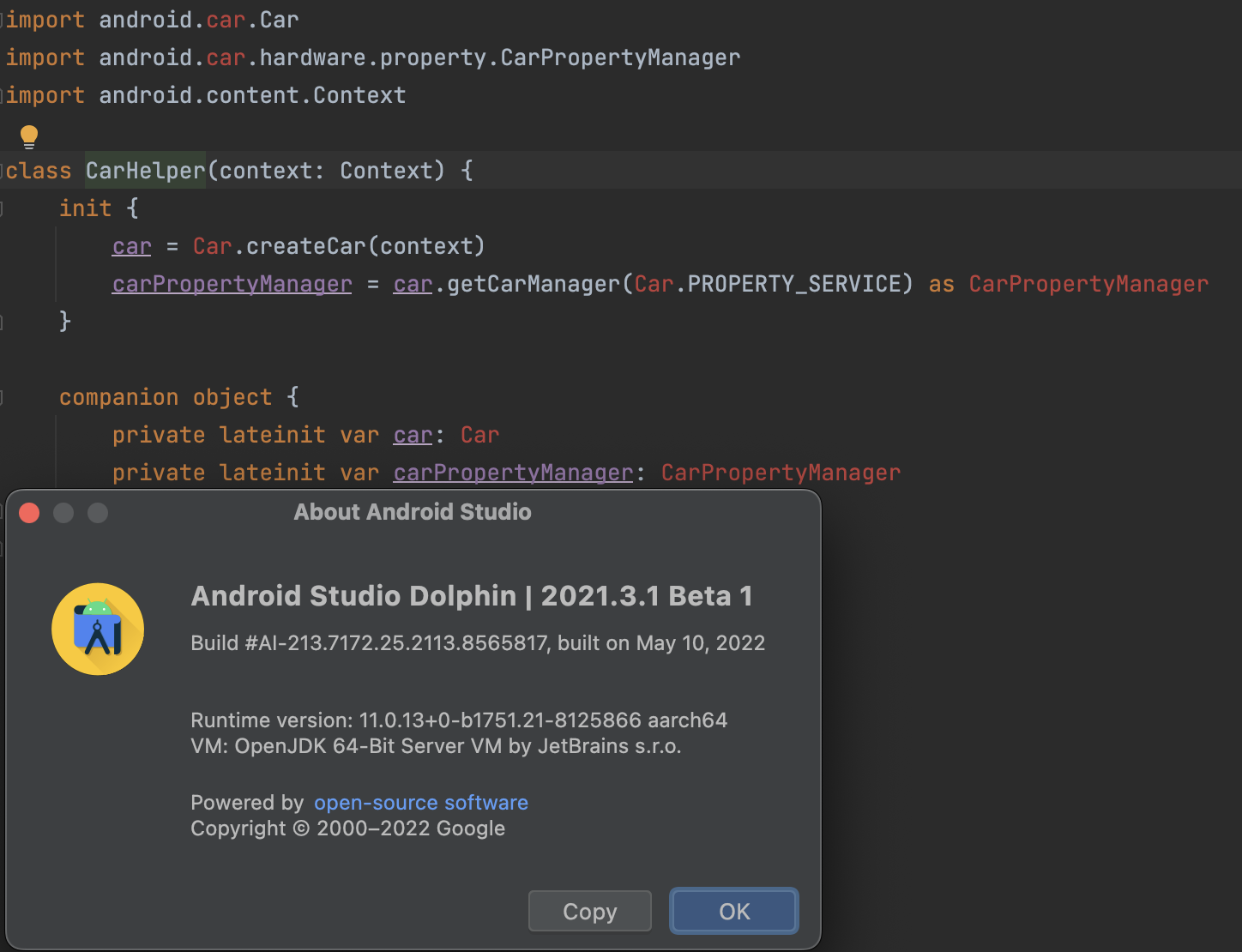Click Context in the android.content import

(x=359, y=95)
